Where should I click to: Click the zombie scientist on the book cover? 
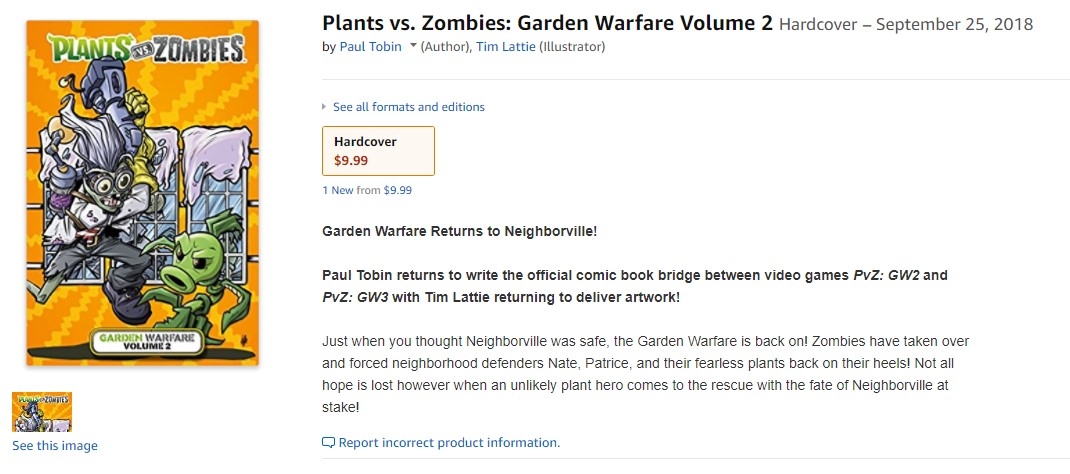[x=102, y=184]
